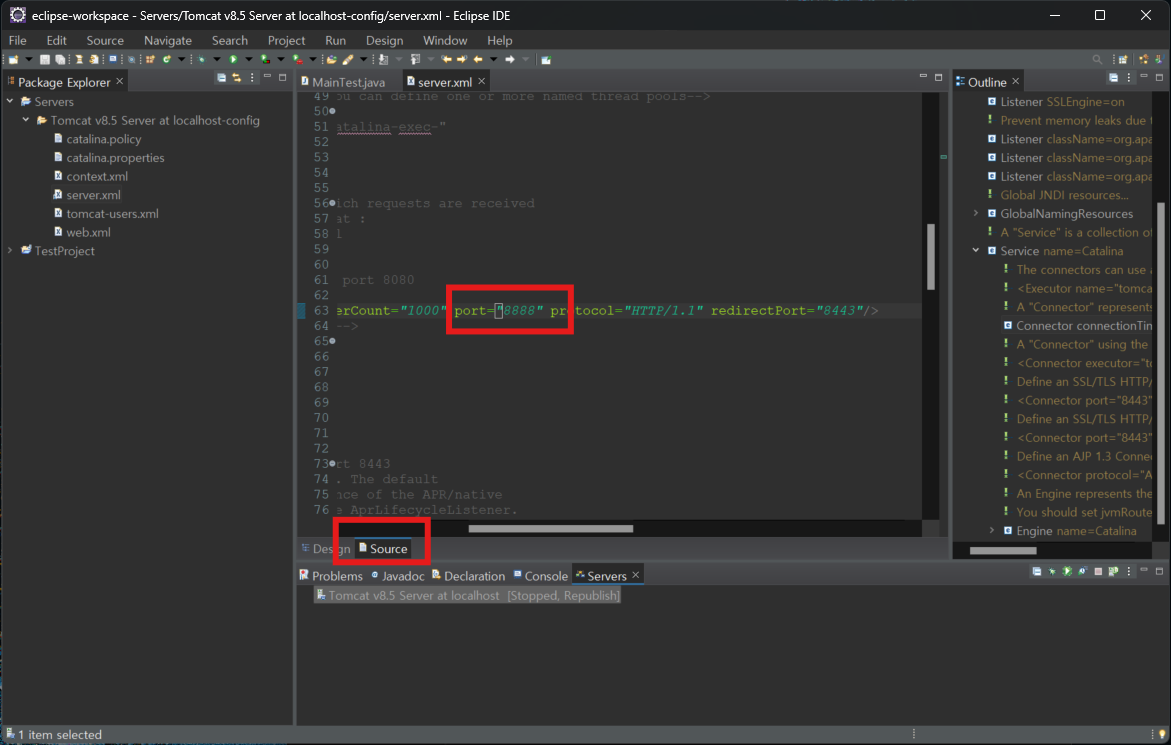1171x745 pixels.
Task: Expand Engine name=Catalina in Outline
Action: (x=992, y=531)
